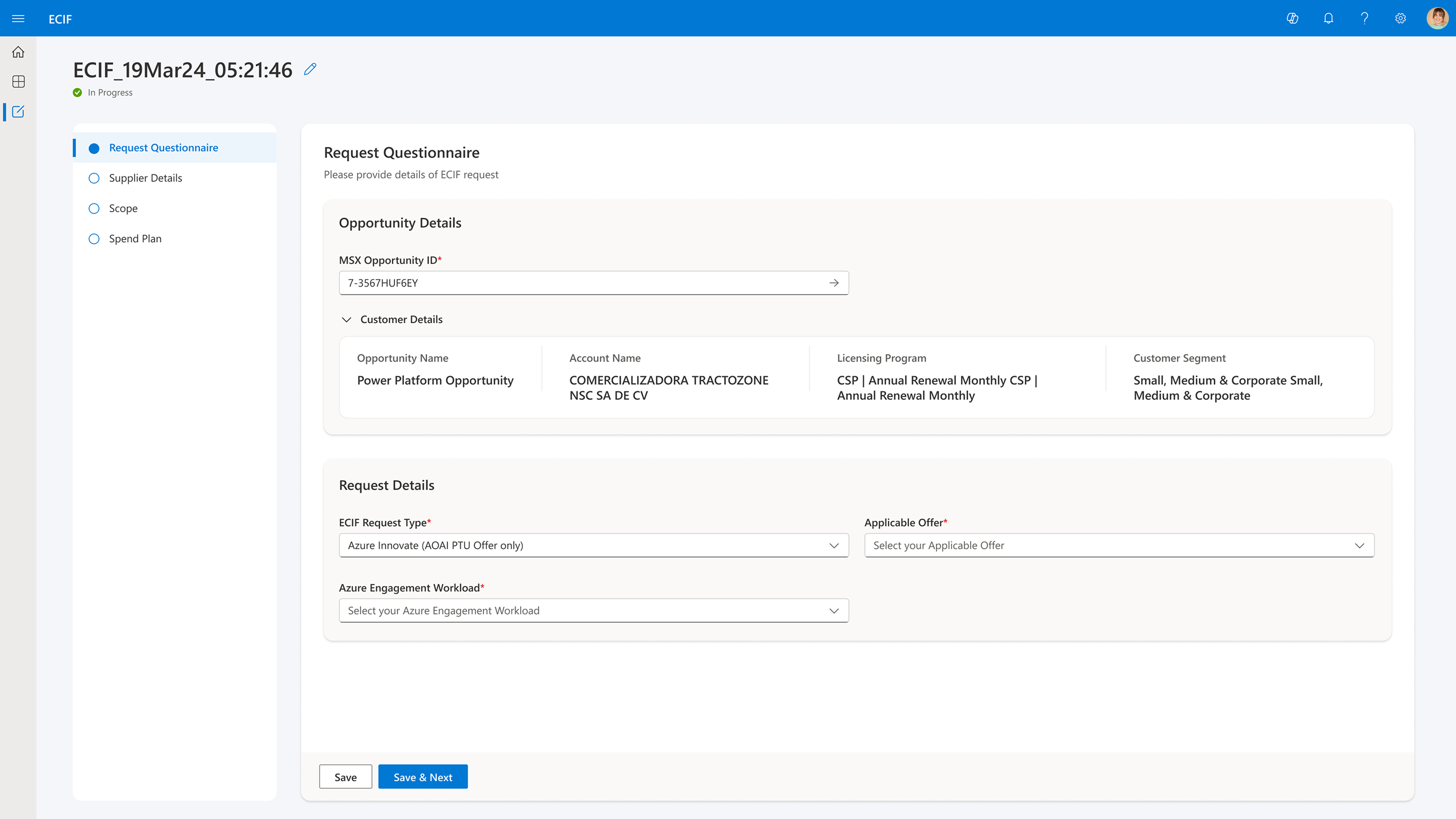Open notifications bell
The width and height of the screenshot is (1456, 819).
pos(1328,19)
